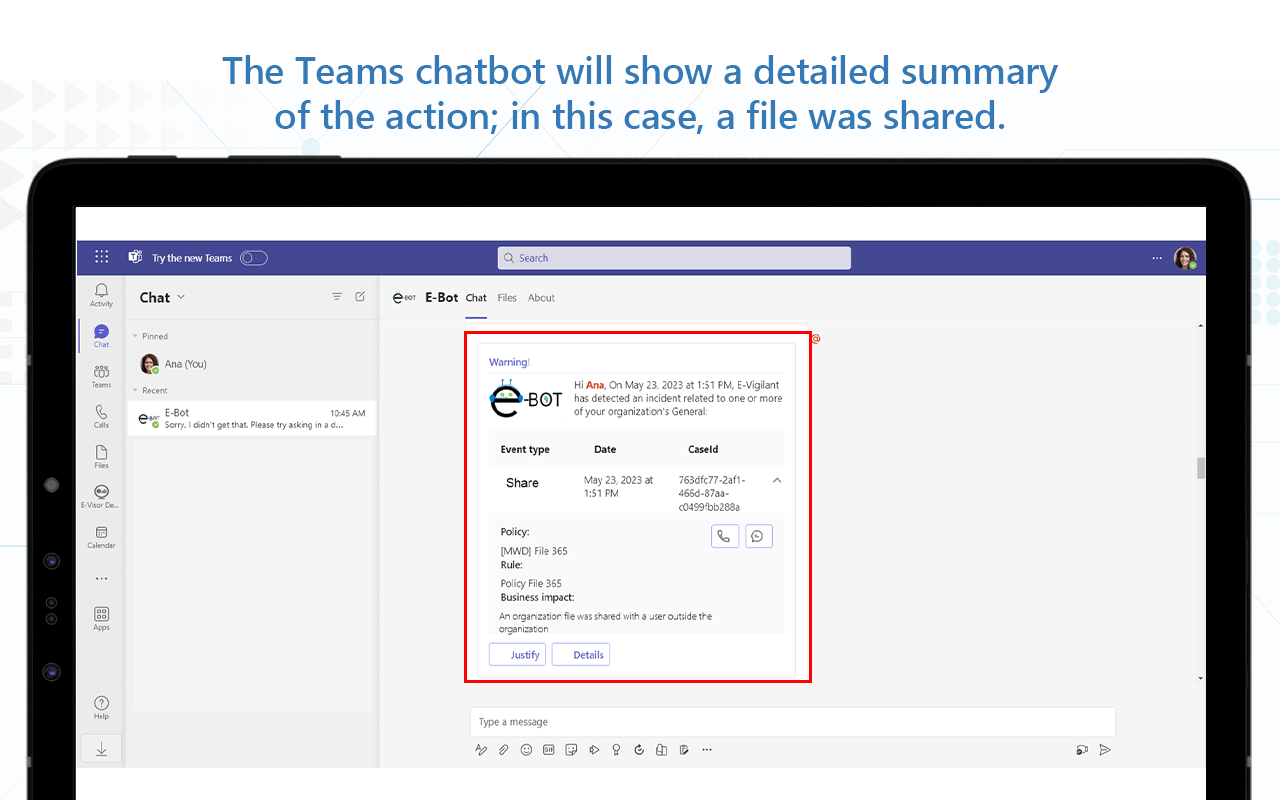This screenshot has width=1280, height=800.
Task: Open the About tab of E-Bot
Action: [x=541, y=298]
